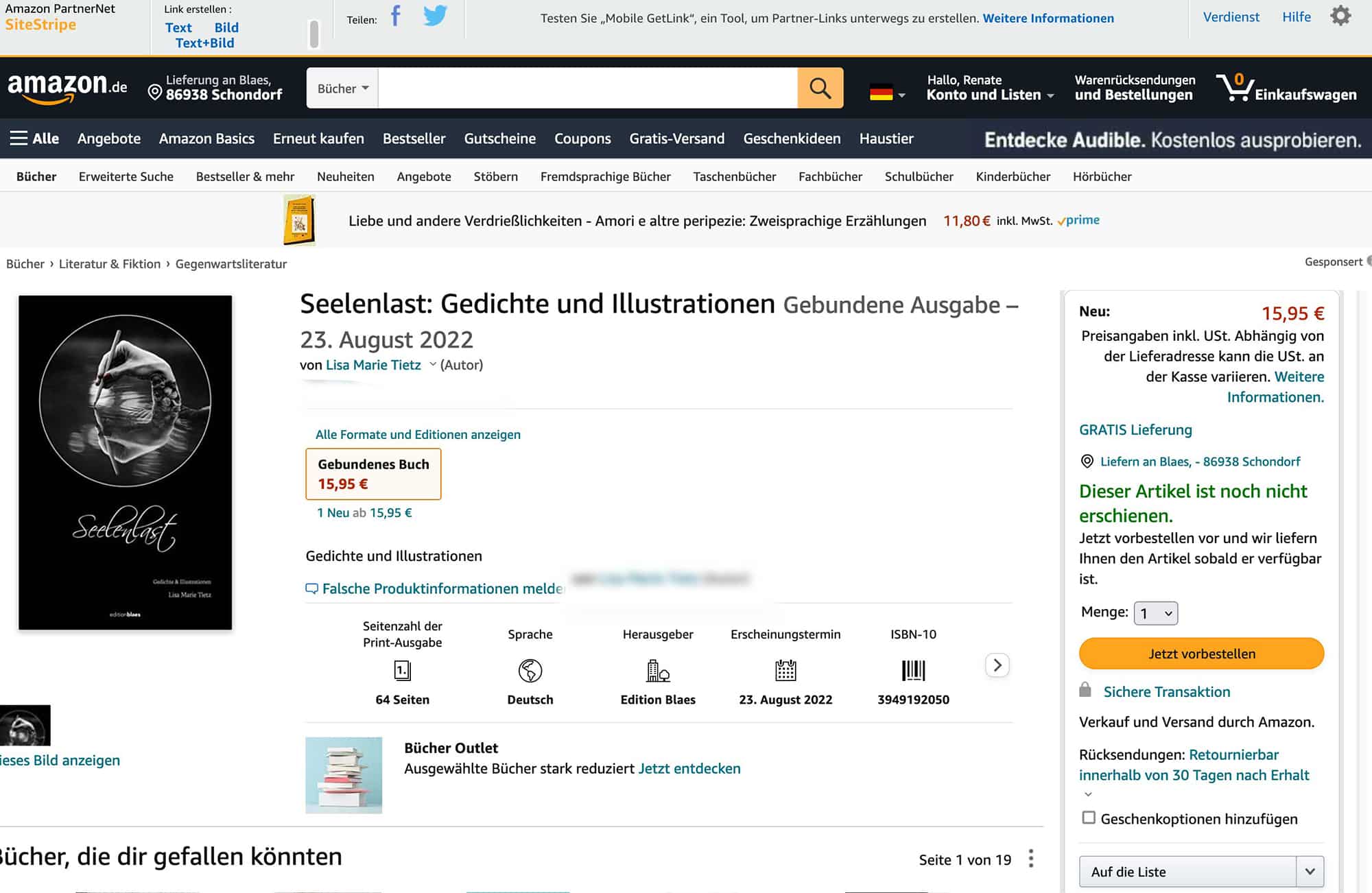1372x893 pixels.
Task: Open author link Lisa Marie Tietz
Action: (373, 365)
